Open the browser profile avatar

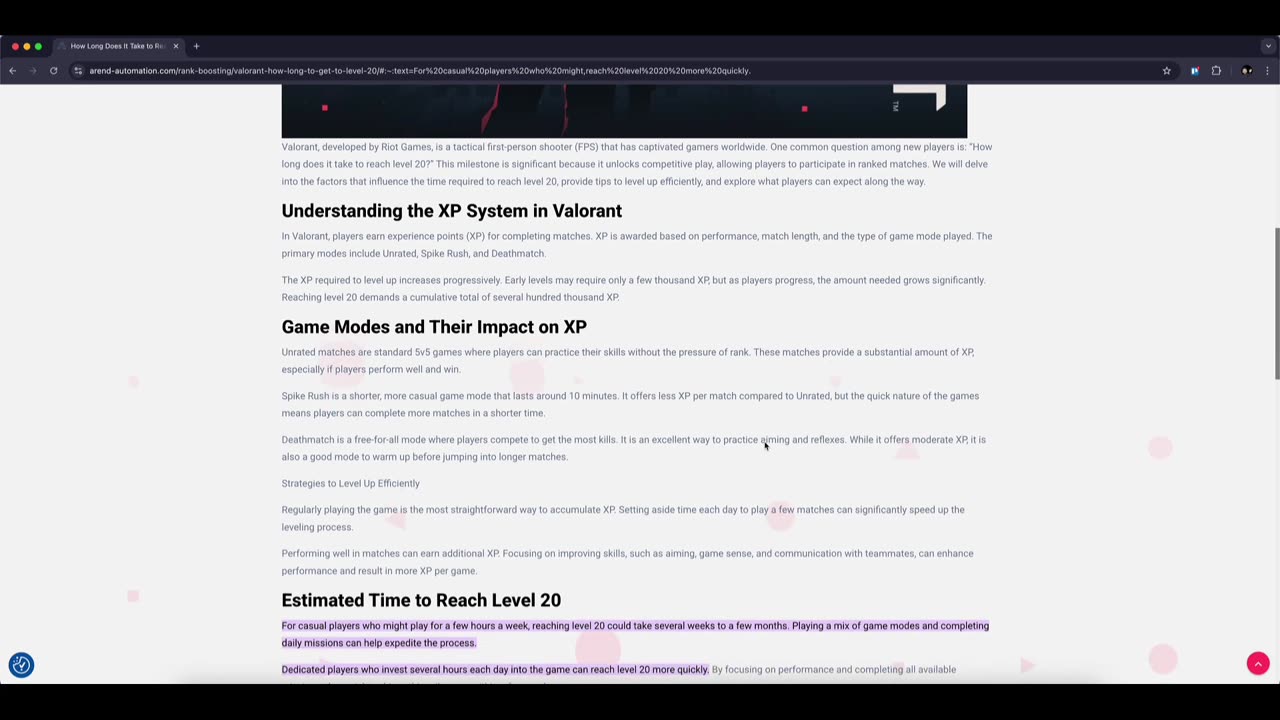pos(1246,71)
